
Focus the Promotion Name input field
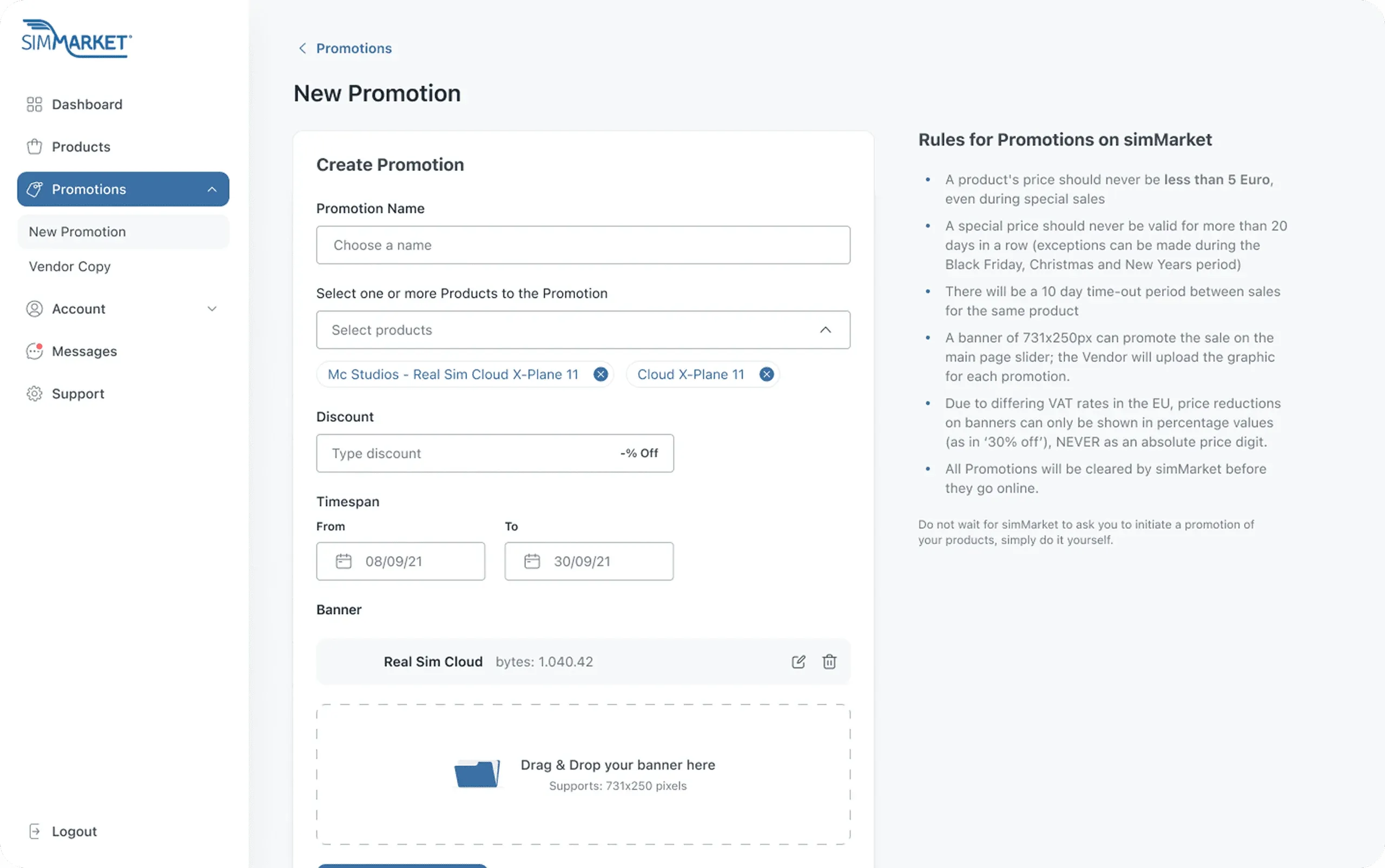pos(583,245)
